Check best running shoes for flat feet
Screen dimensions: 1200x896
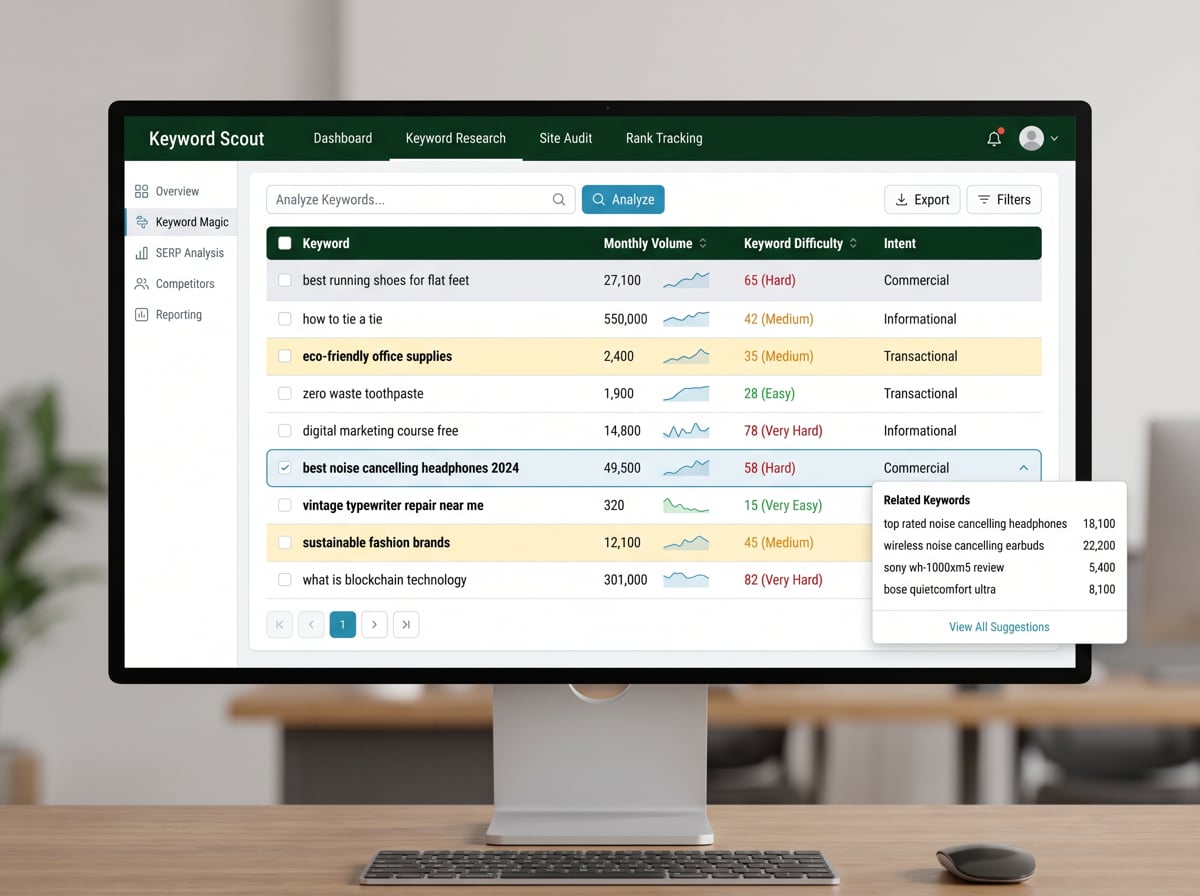(285, 280)
